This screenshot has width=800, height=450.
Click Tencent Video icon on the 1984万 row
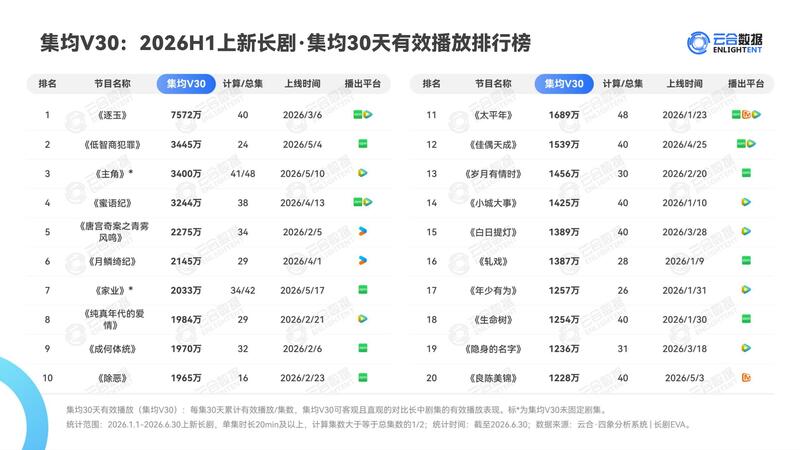363,319
